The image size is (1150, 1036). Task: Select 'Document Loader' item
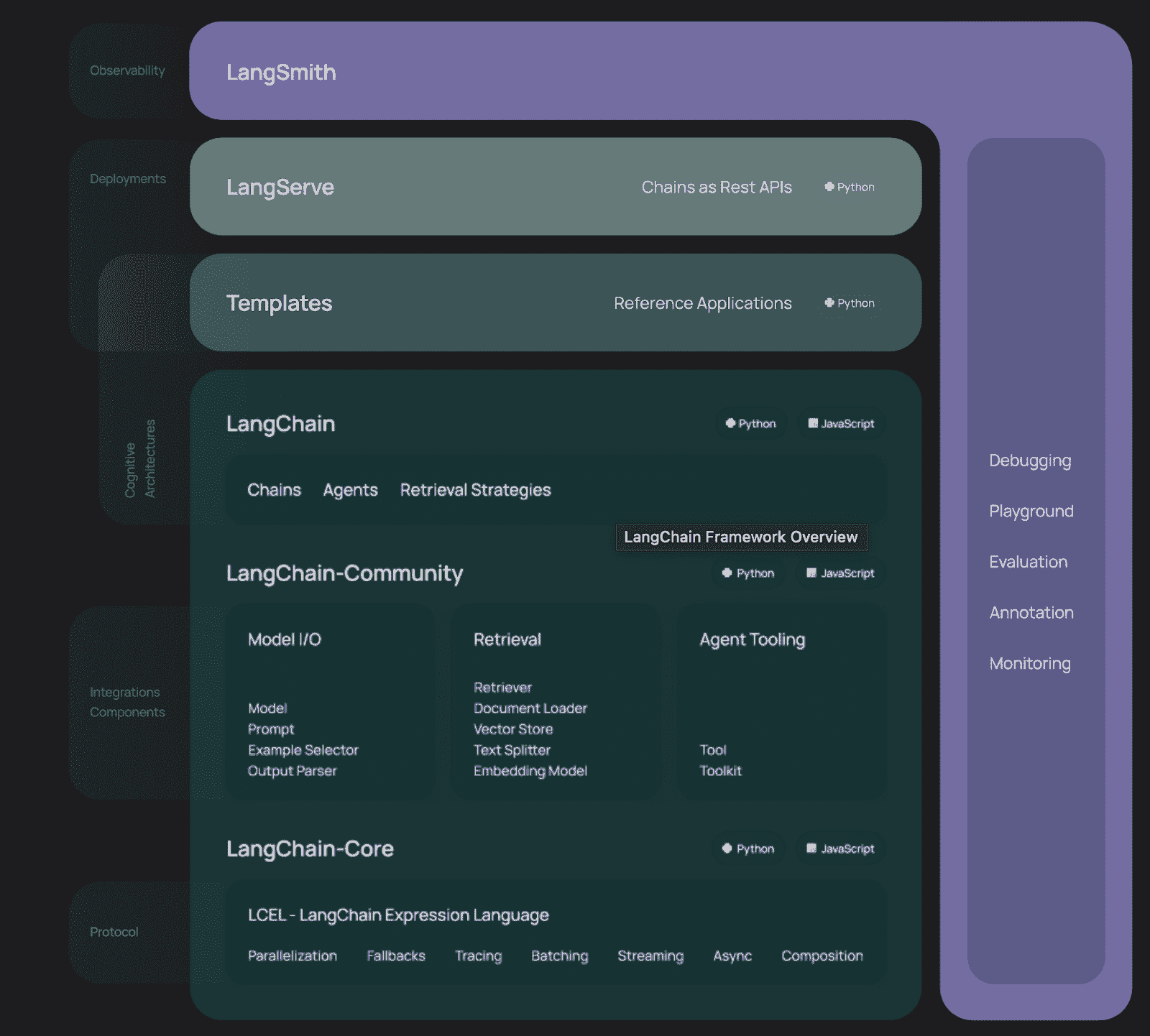(530, 708)
